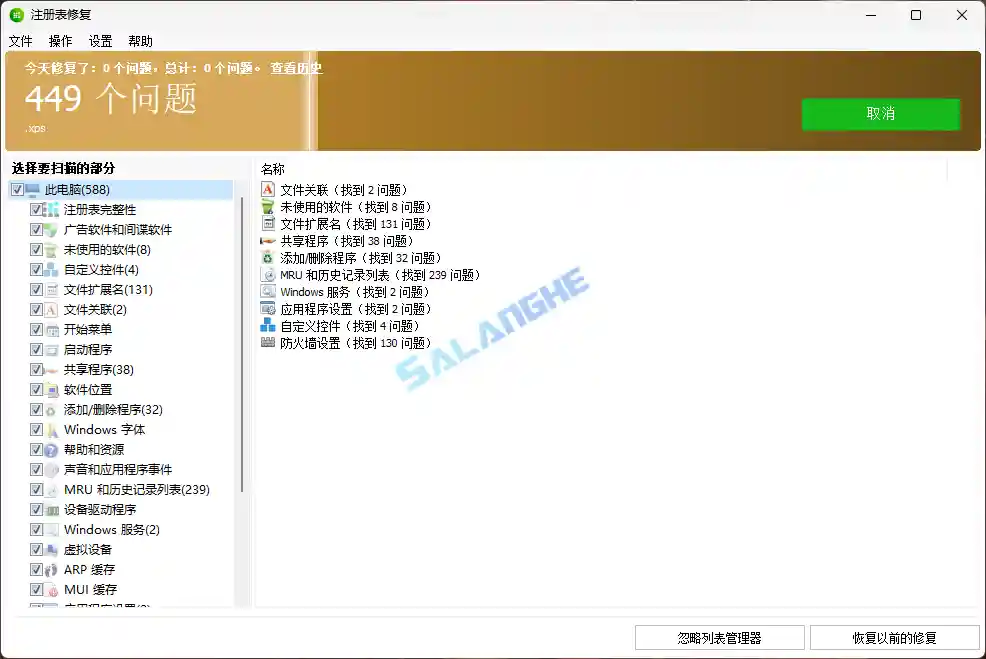Uncheck 未使用的软件(8) checkbox
Screen dimensions: 986x659
tap(36, 250)
